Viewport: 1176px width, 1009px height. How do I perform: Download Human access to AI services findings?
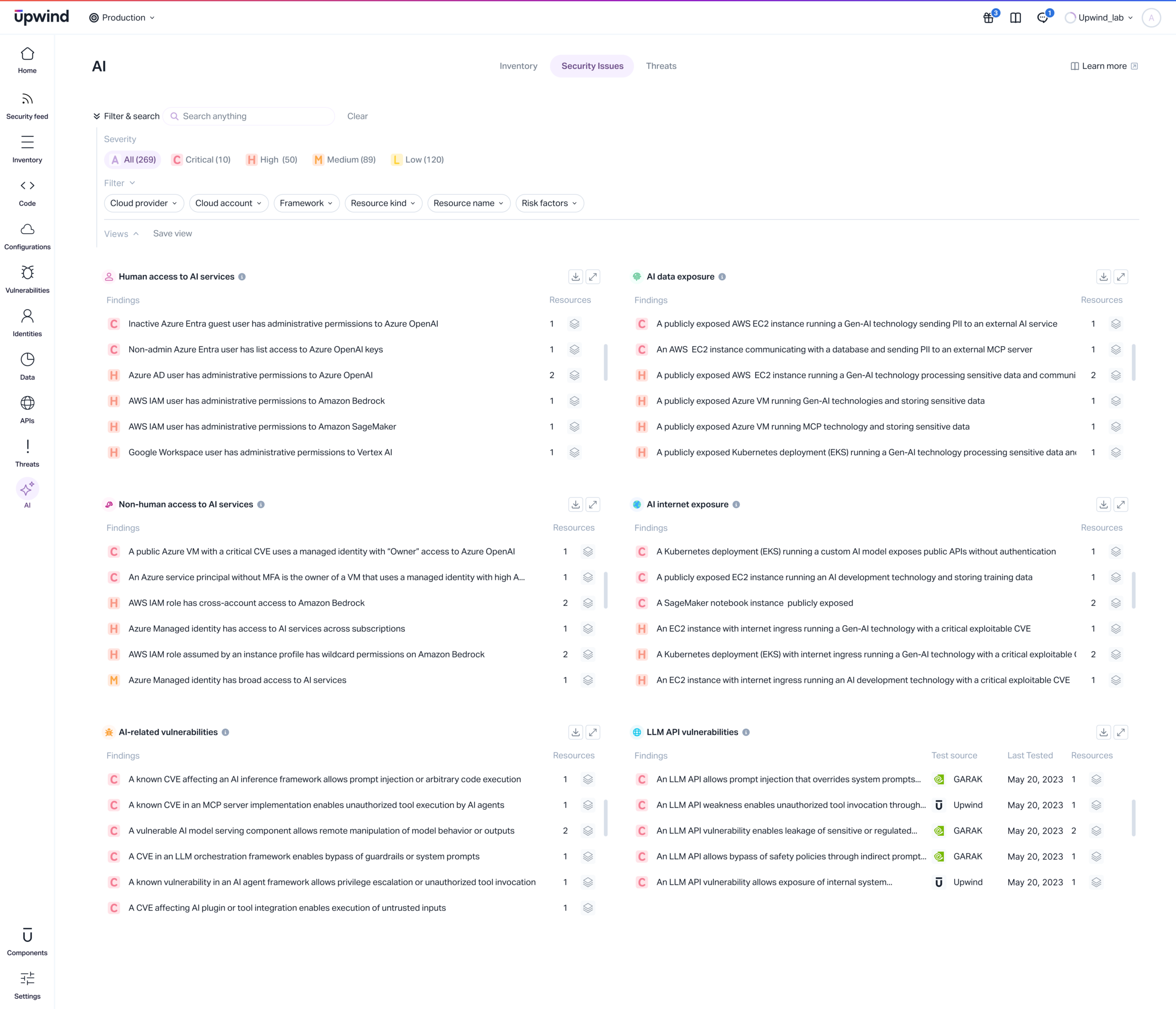[x=576, y=276]
